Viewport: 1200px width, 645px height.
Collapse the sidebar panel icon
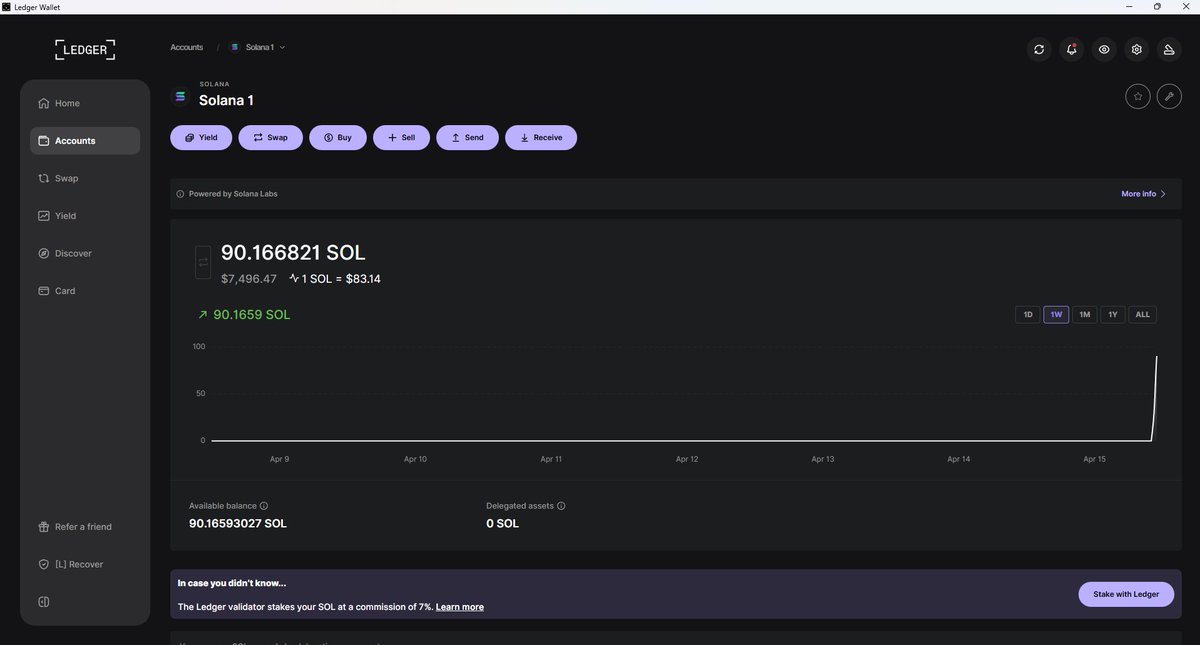(44, 602)
